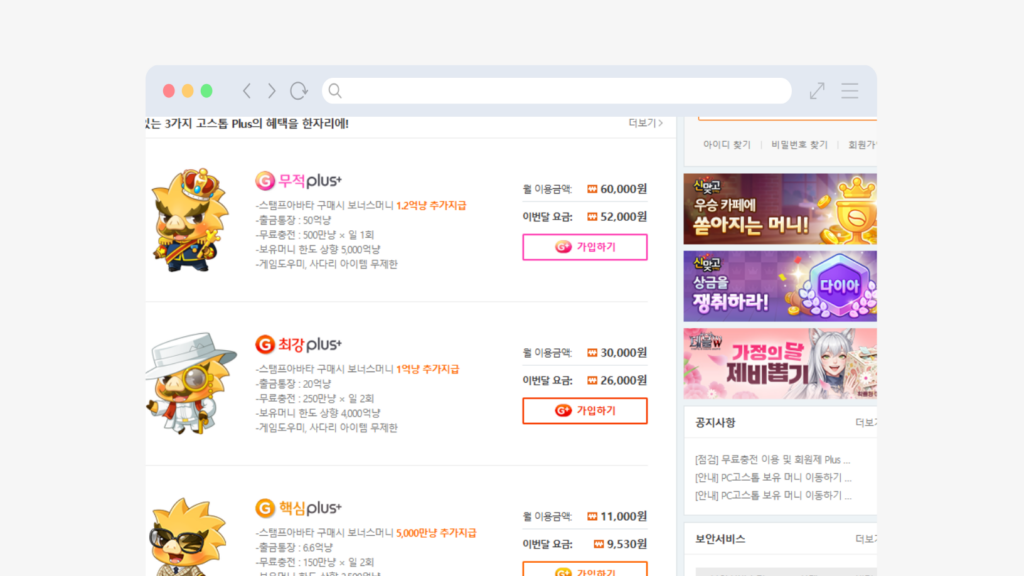Click the 무료충전 : 500만냥 × 일 1회 line

pos(315,234)
